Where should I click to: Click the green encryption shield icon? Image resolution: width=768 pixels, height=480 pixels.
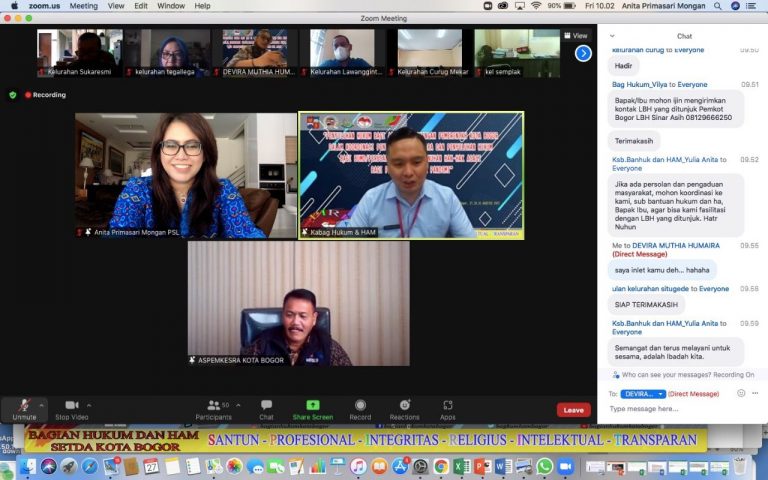point(13,95)
